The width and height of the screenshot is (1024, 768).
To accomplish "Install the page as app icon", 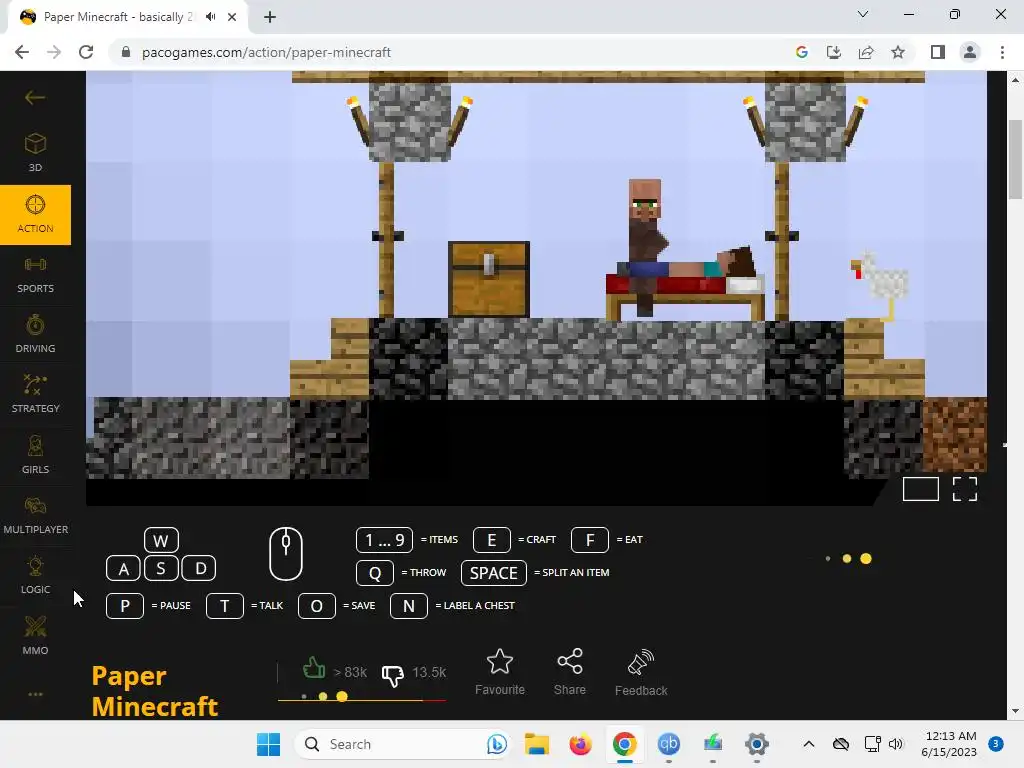I will tap(834, 52).
